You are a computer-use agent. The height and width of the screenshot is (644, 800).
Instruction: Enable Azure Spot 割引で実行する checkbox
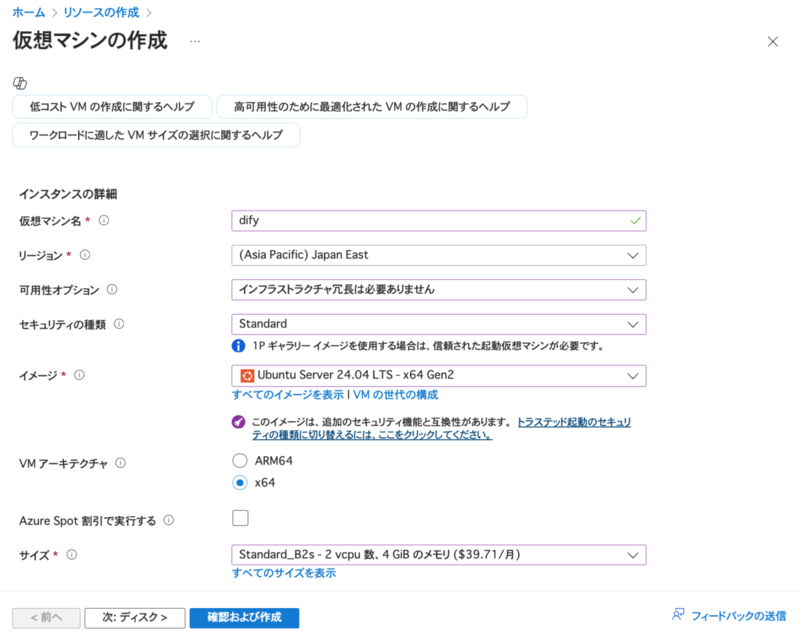point(240,518)
